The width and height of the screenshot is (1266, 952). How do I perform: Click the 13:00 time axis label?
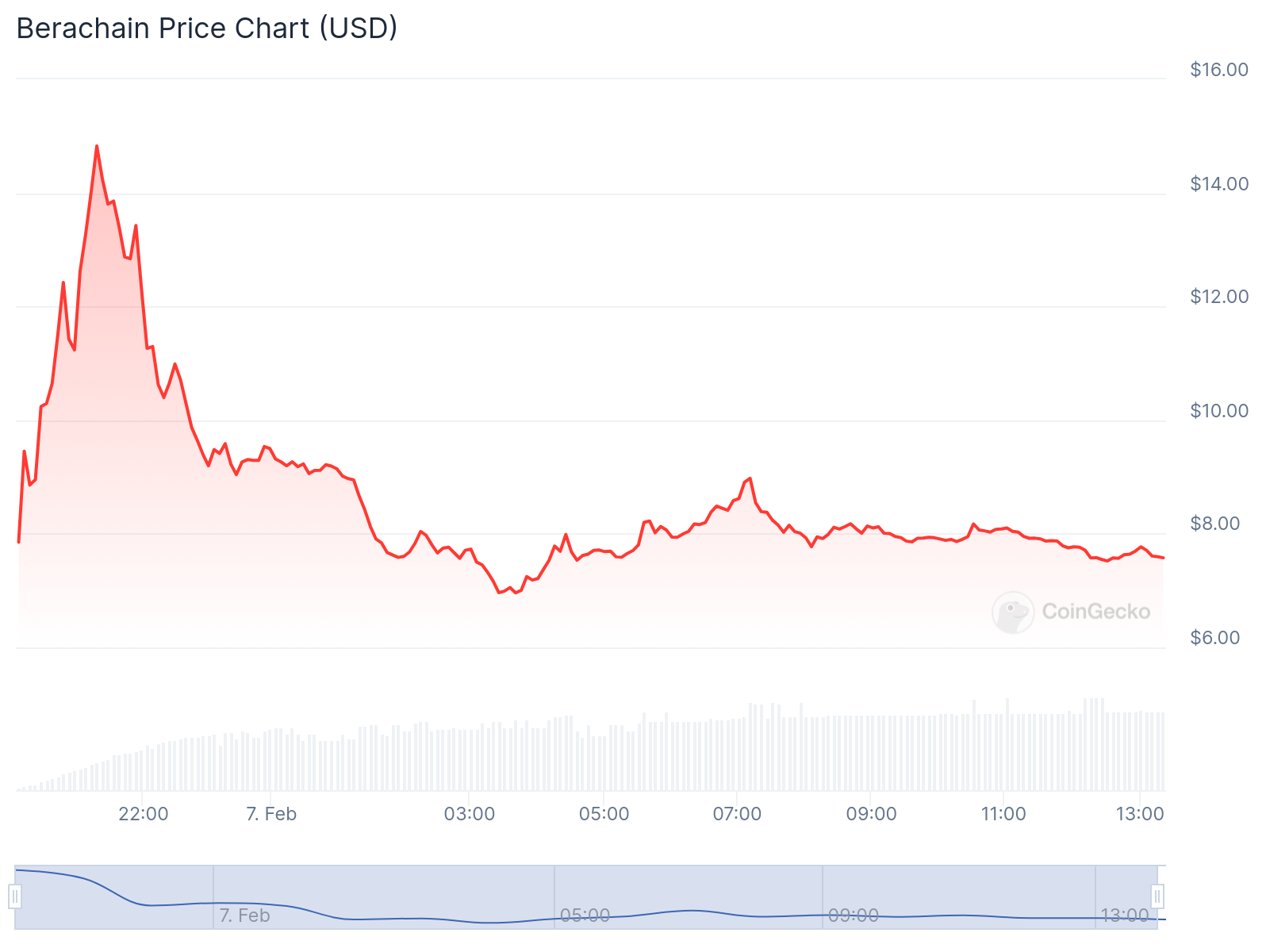coord(1140,814)
